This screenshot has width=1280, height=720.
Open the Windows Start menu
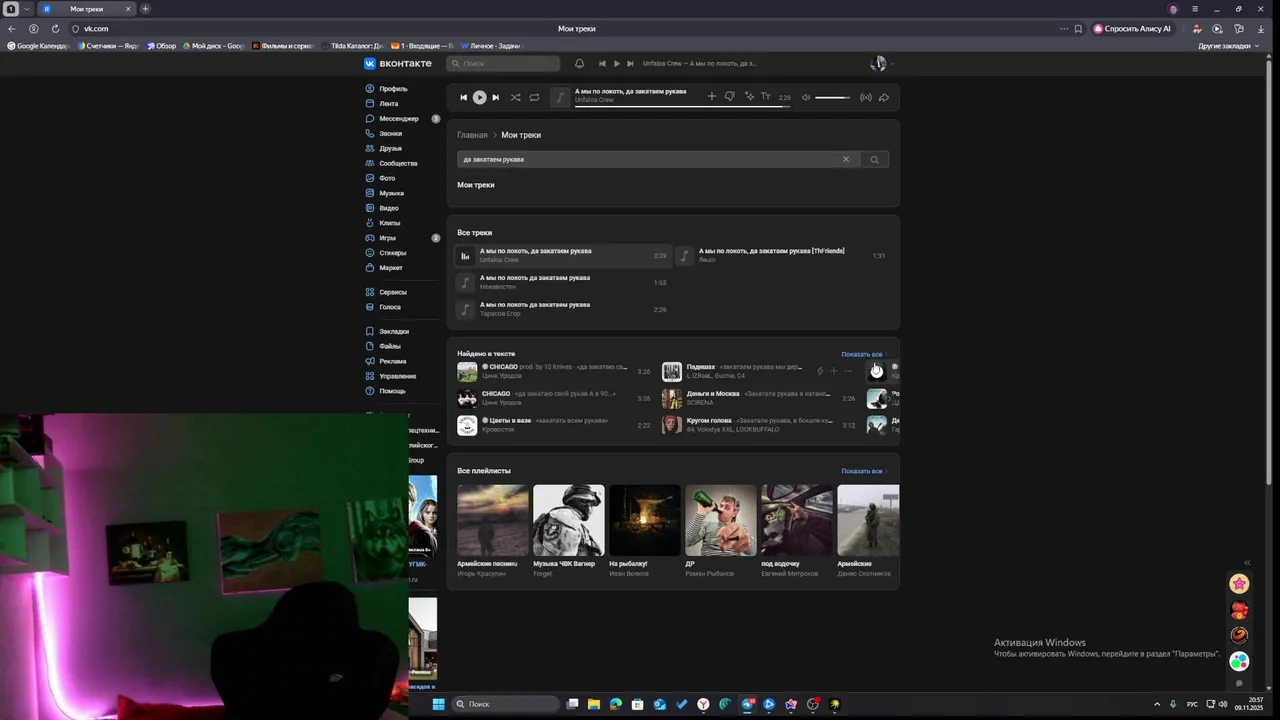(438, 704)
